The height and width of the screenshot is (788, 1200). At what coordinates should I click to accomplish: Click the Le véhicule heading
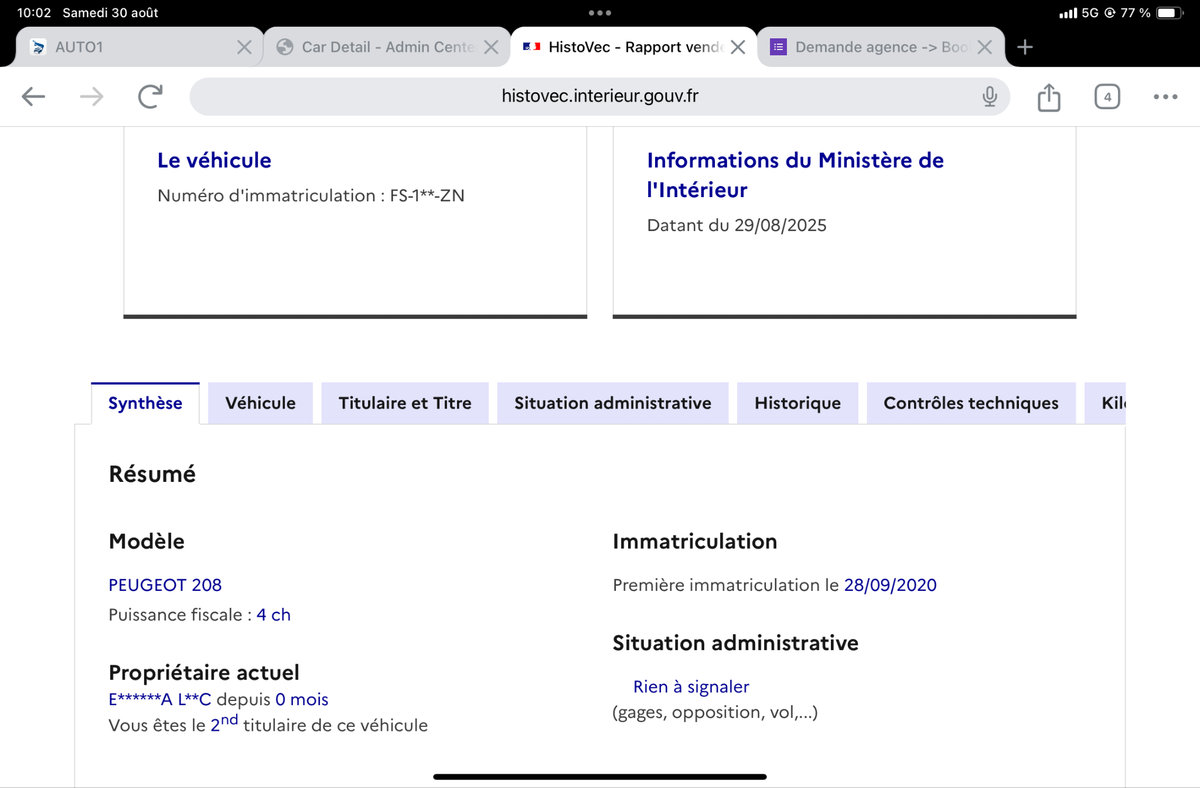click(214, 160)
